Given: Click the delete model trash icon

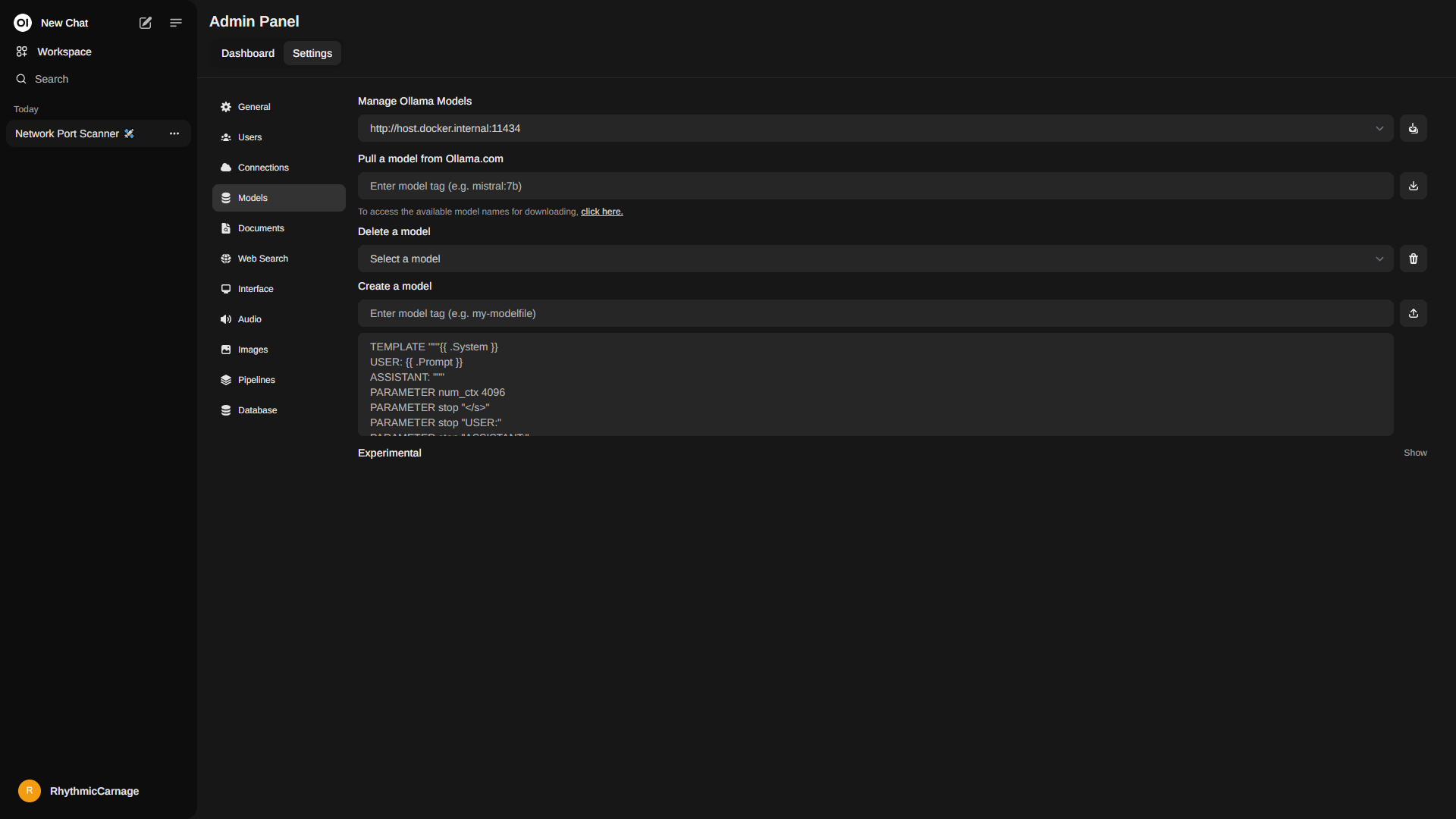Looking at the screenshot, I should coord(1414,259).
